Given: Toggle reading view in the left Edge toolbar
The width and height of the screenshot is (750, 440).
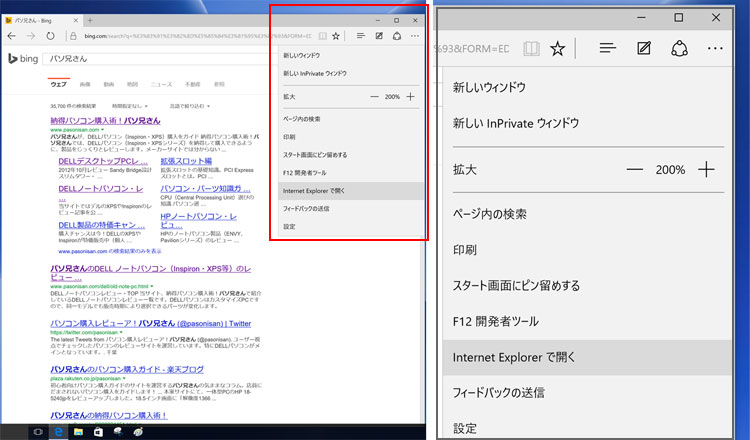Looking at the screenshot, I should (x=323, y=36).
